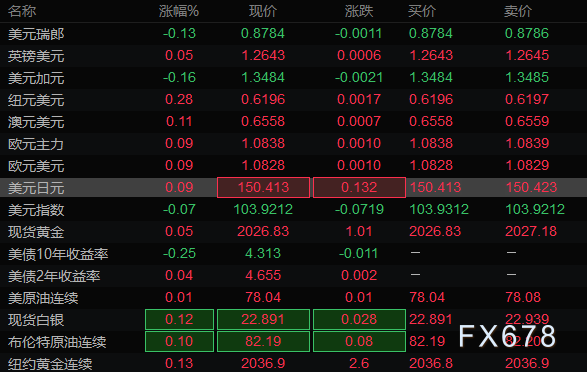Select the 纽约黄金连续 row

294,363
